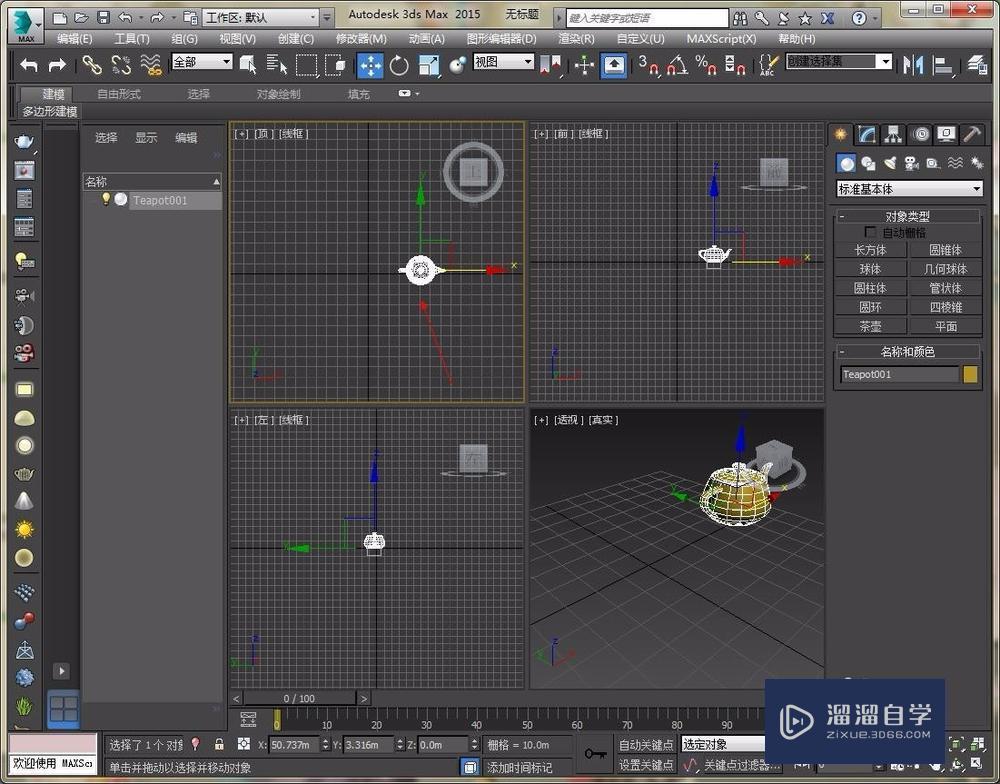The image size is (1000, 784).
Task: Toggle the selection lock padlock icon
Action: [x=219, y=744]
